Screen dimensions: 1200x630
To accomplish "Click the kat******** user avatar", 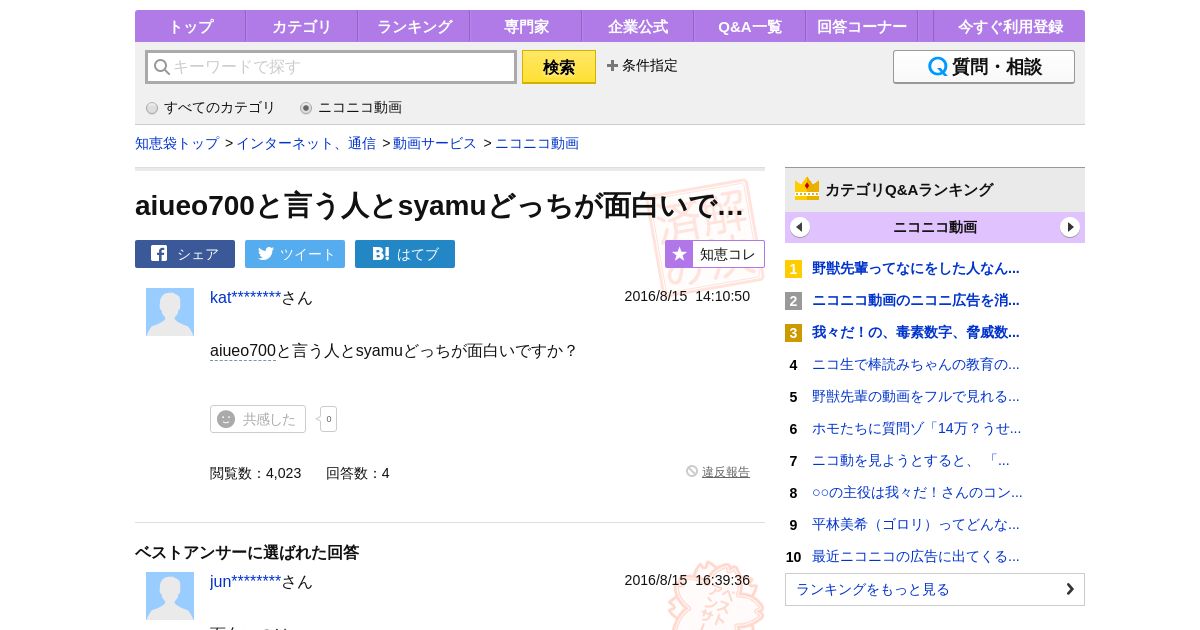I will coord(170,312).
